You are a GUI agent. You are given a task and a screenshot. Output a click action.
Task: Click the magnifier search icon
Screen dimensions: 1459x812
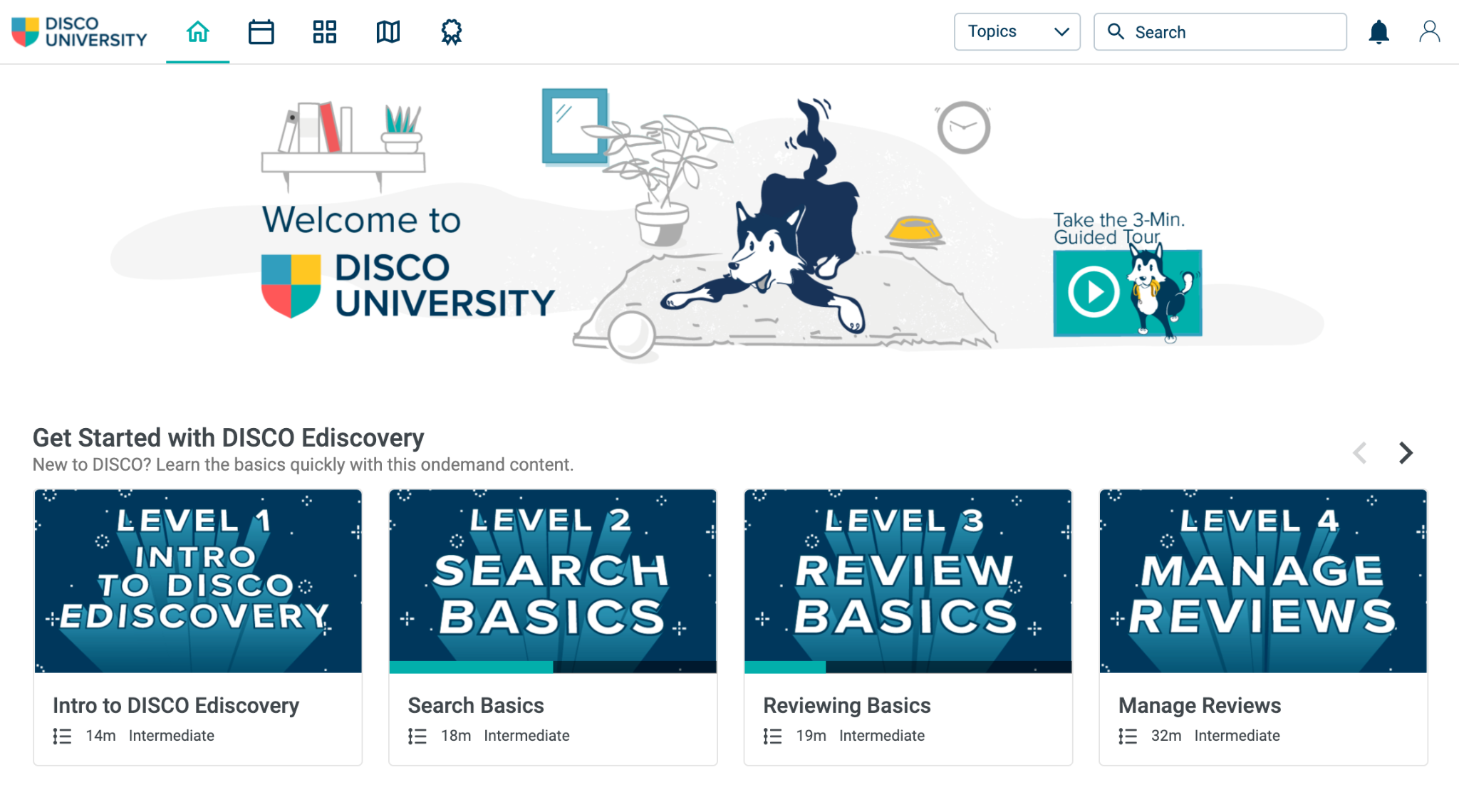tap(1116, 32)
